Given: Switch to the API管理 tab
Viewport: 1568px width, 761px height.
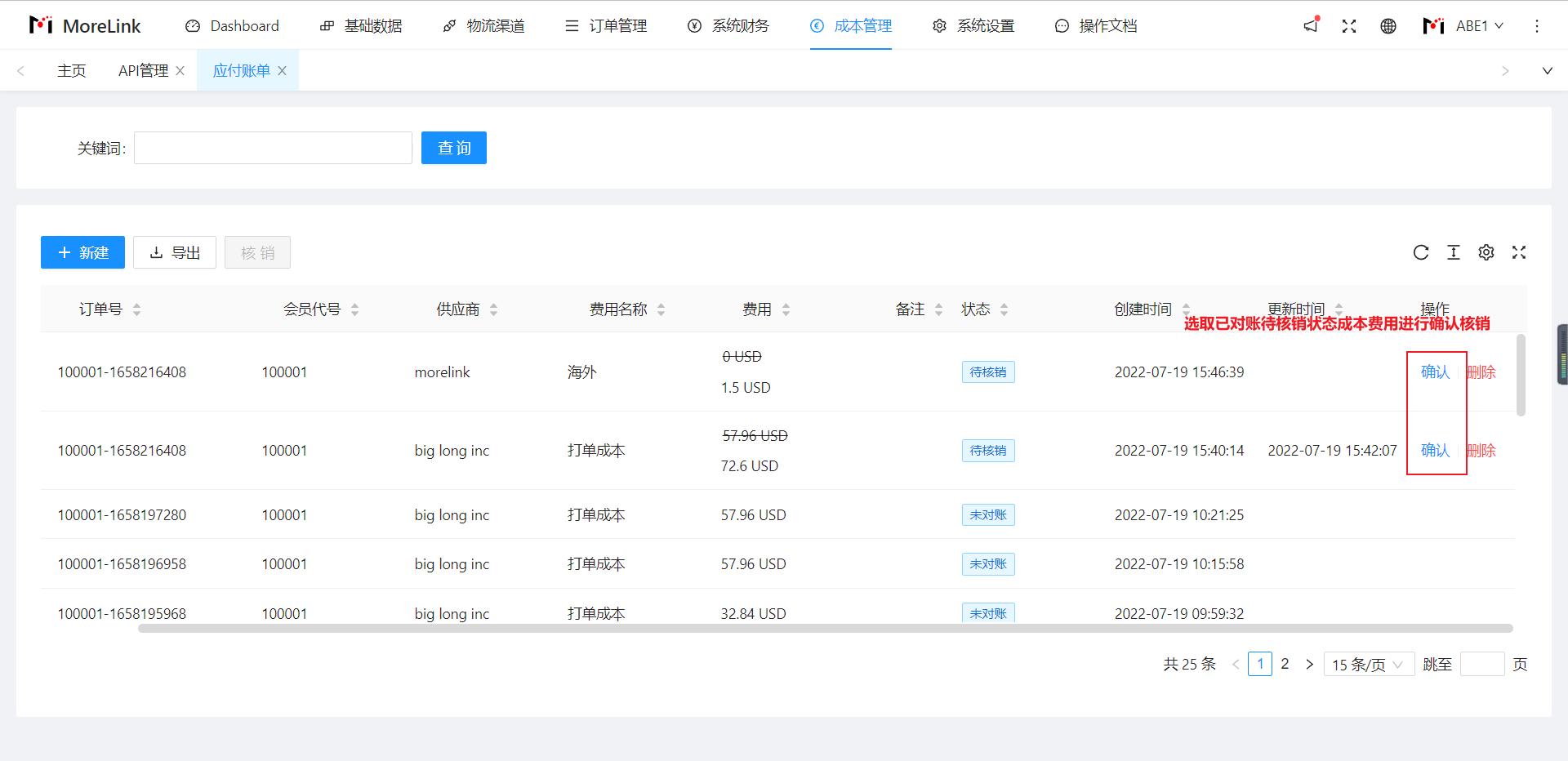Looking at the screenshot, I should [x=143, y=71].
